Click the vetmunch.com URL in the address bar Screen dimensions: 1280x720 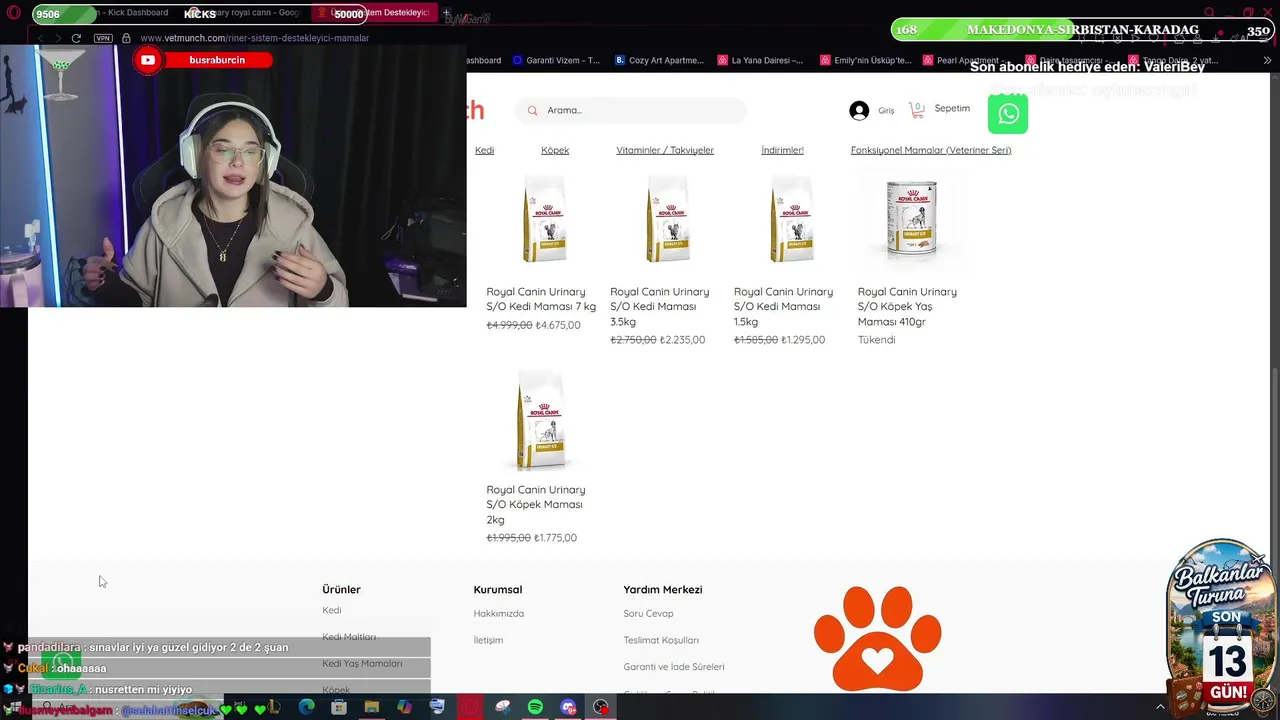(255, 38)
